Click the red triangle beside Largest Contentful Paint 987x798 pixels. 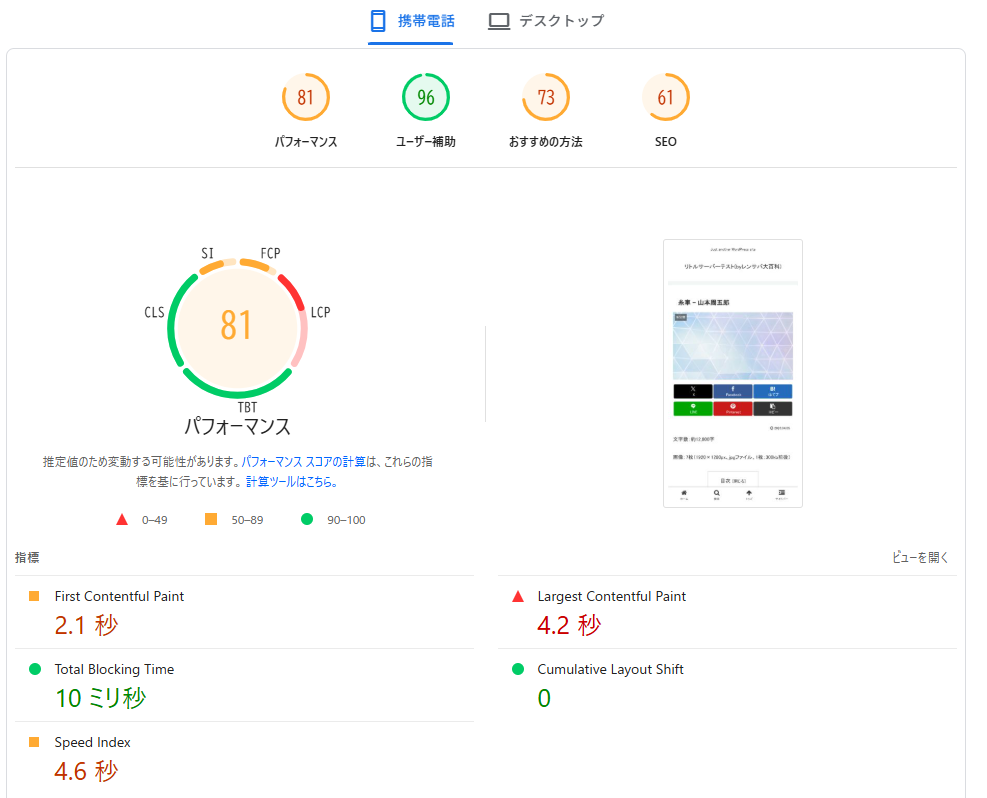(x=518, y=597)
